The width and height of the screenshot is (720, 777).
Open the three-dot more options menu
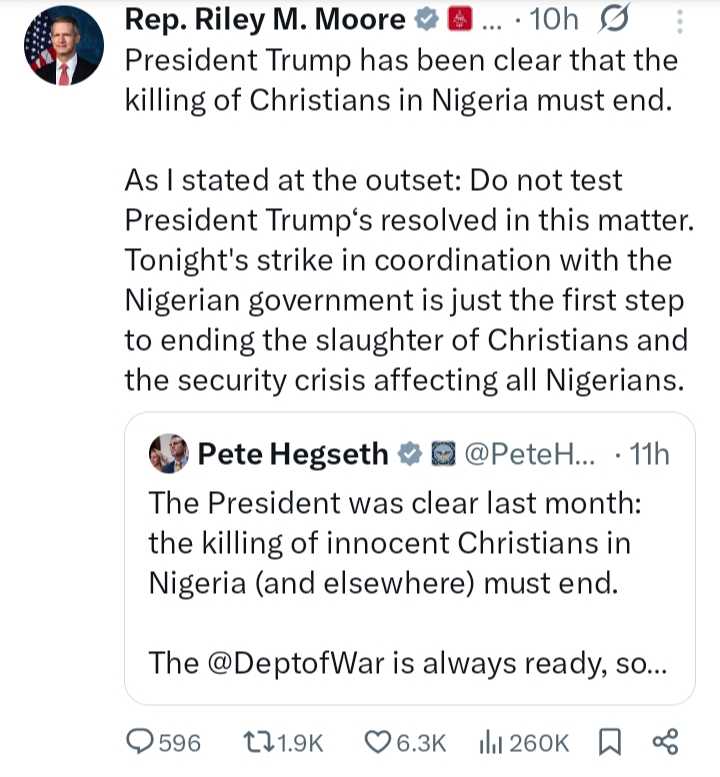pos(680,21)
